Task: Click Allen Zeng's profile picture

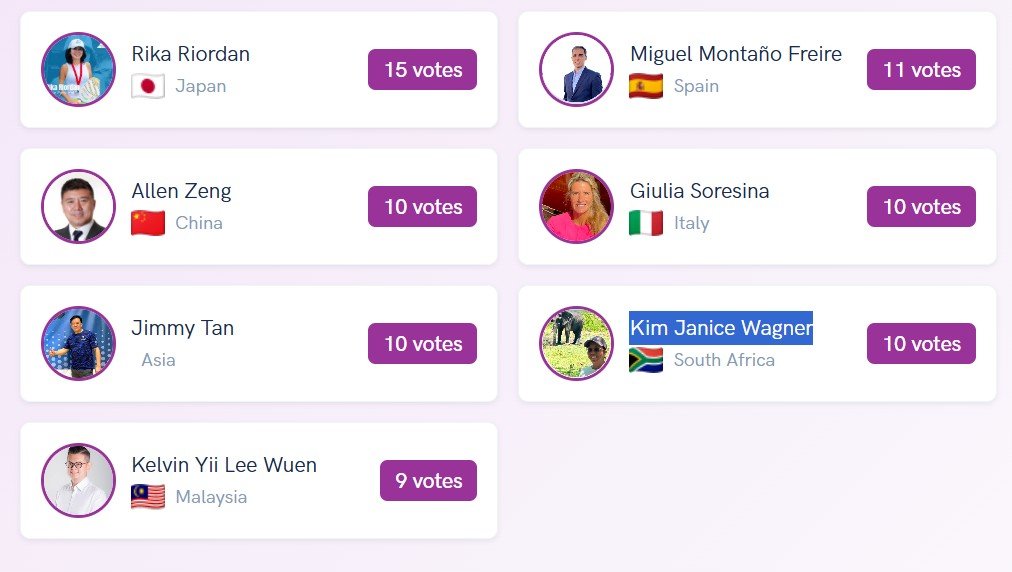Action: (79, 207)
